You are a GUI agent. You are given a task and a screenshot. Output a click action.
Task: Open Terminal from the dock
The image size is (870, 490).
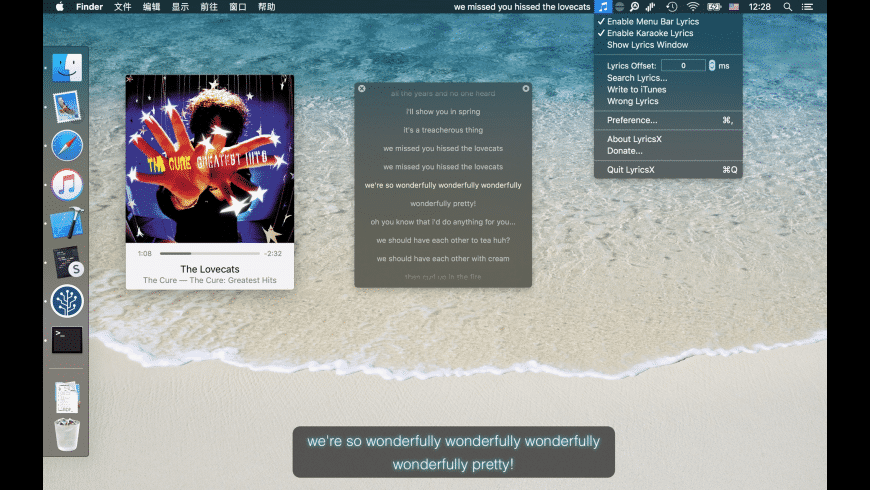click(x=67, y=340)
